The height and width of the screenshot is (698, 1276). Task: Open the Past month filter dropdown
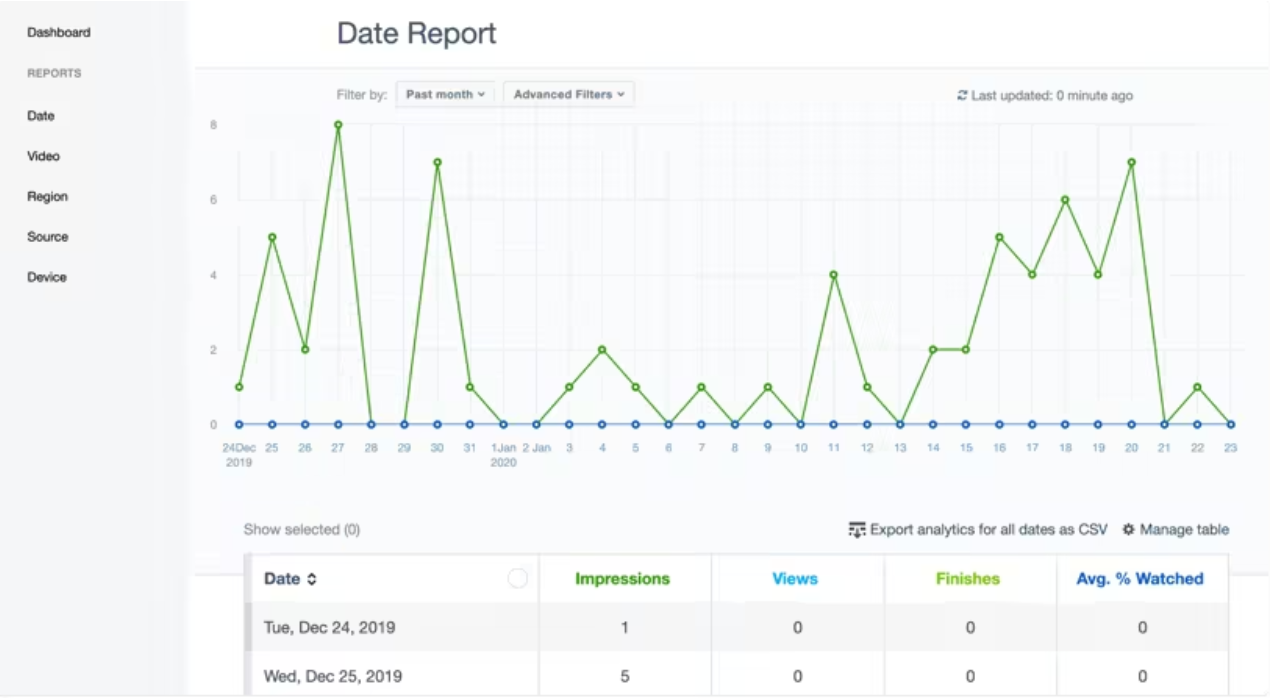(445, 94)
